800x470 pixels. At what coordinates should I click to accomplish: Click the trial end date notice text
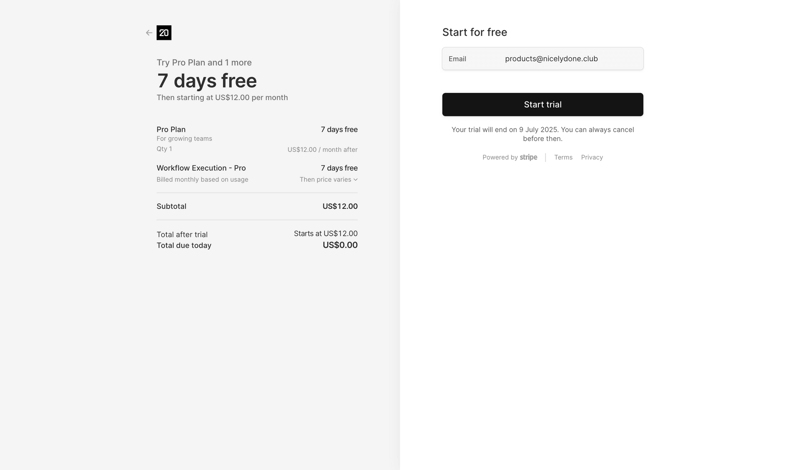click(x=542, y=134)
